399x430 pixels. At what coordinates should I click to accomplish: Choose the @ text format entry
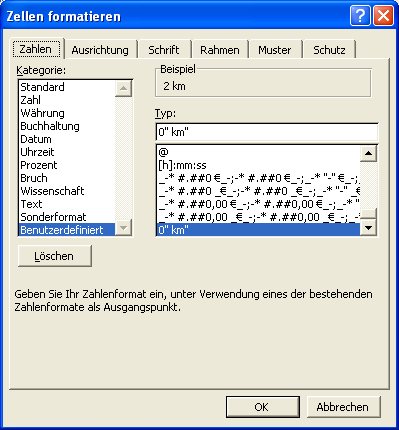click(x=258, y=152)
